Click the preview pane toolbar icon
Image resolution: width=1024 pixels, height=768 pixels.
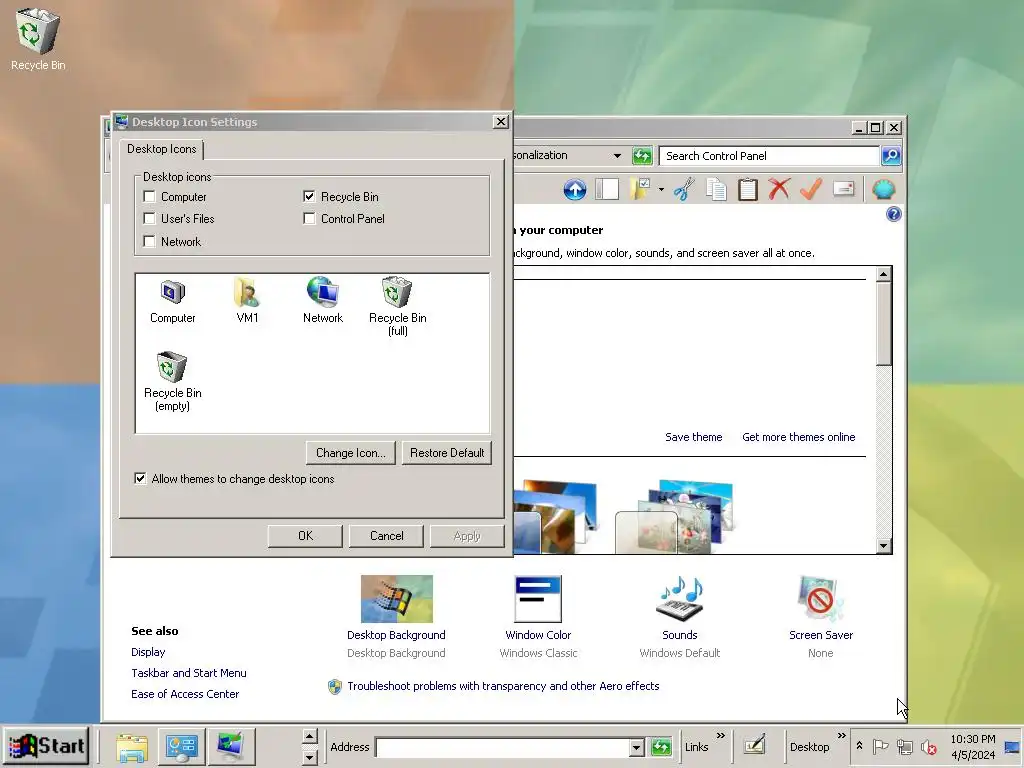607,189
